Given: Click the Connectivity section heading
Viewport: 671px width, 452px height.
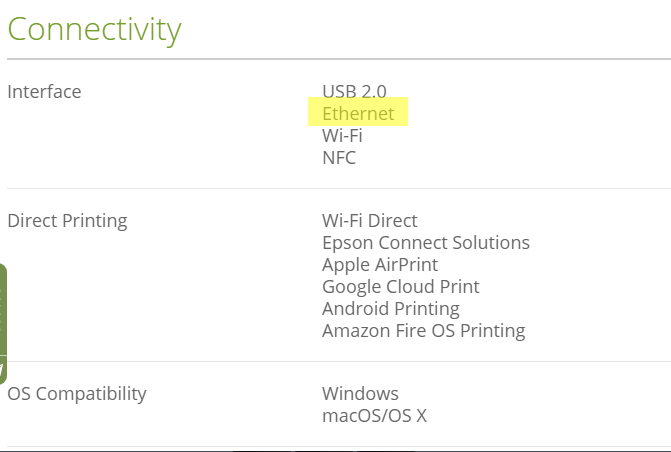Looking at the screenshot, I should 95,30.
